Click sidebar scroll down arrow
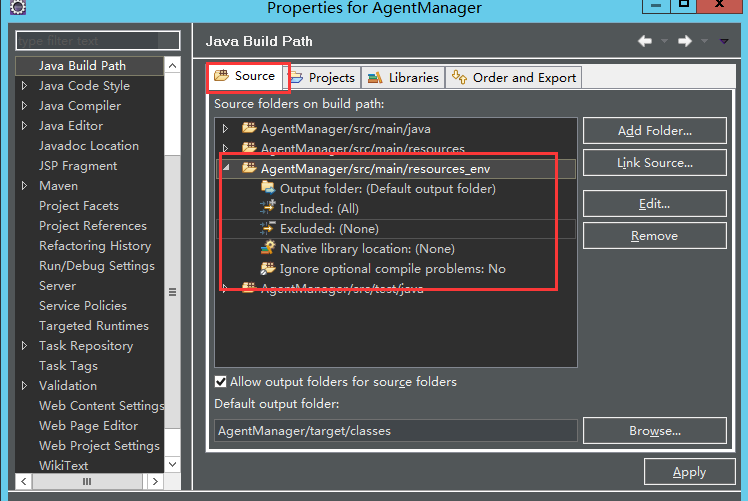Screen dimensions: 748x501 click(173, 464)
